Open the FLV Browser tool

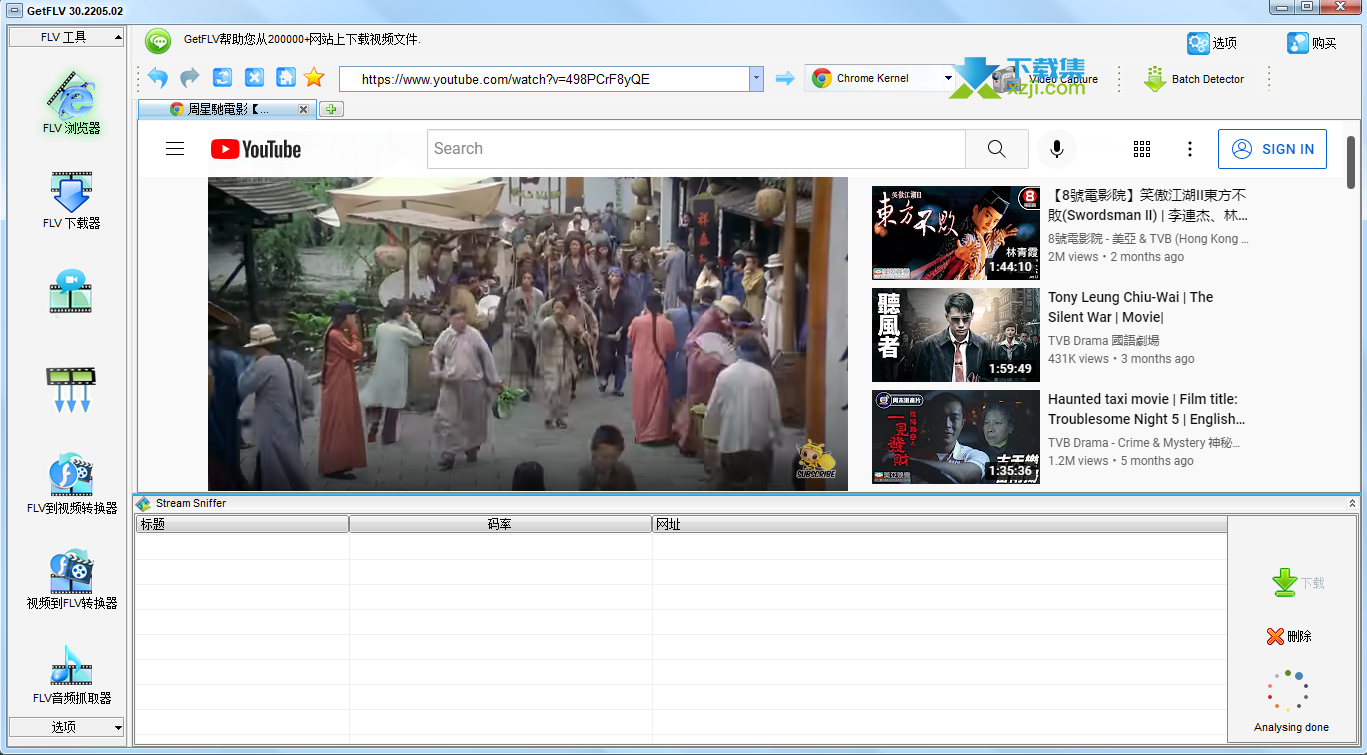(x=71, y=102)
